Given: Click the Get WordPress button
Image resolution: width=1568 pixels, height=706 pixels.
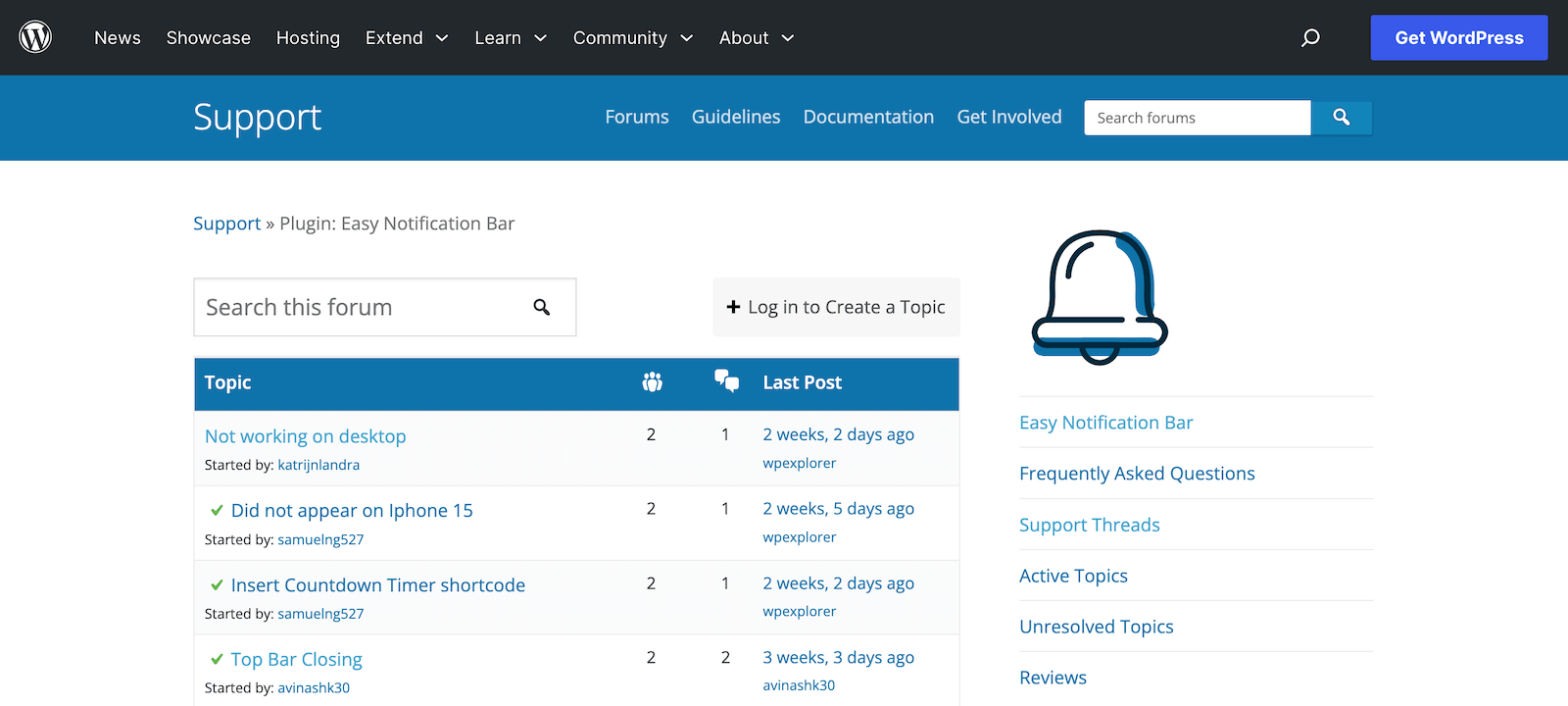Looking at the screenshot, I should coord(1459,37).
